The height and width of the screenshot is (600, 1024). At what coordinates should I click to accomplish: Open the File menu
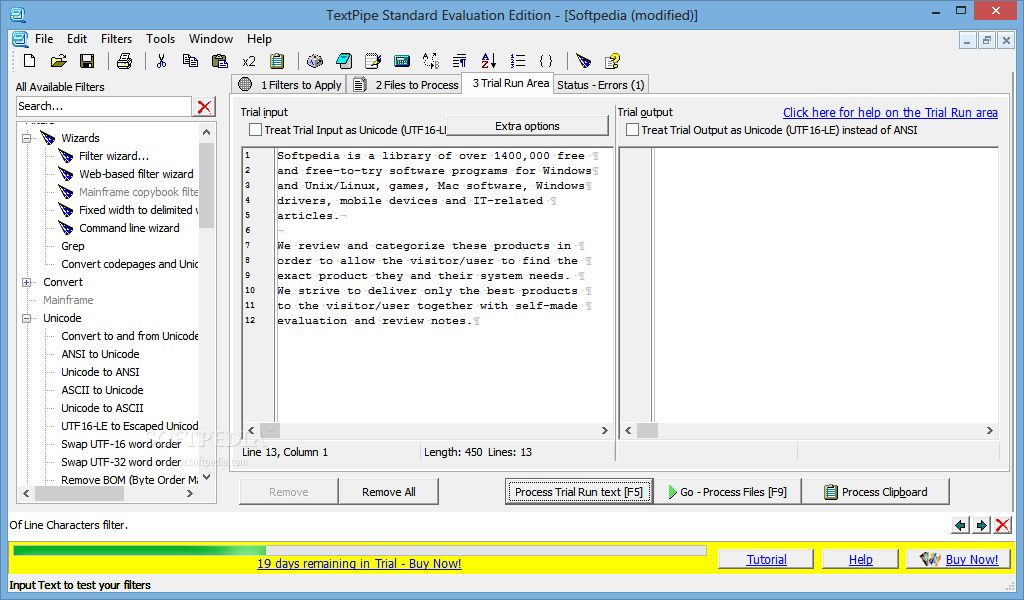tap(44, 39)
